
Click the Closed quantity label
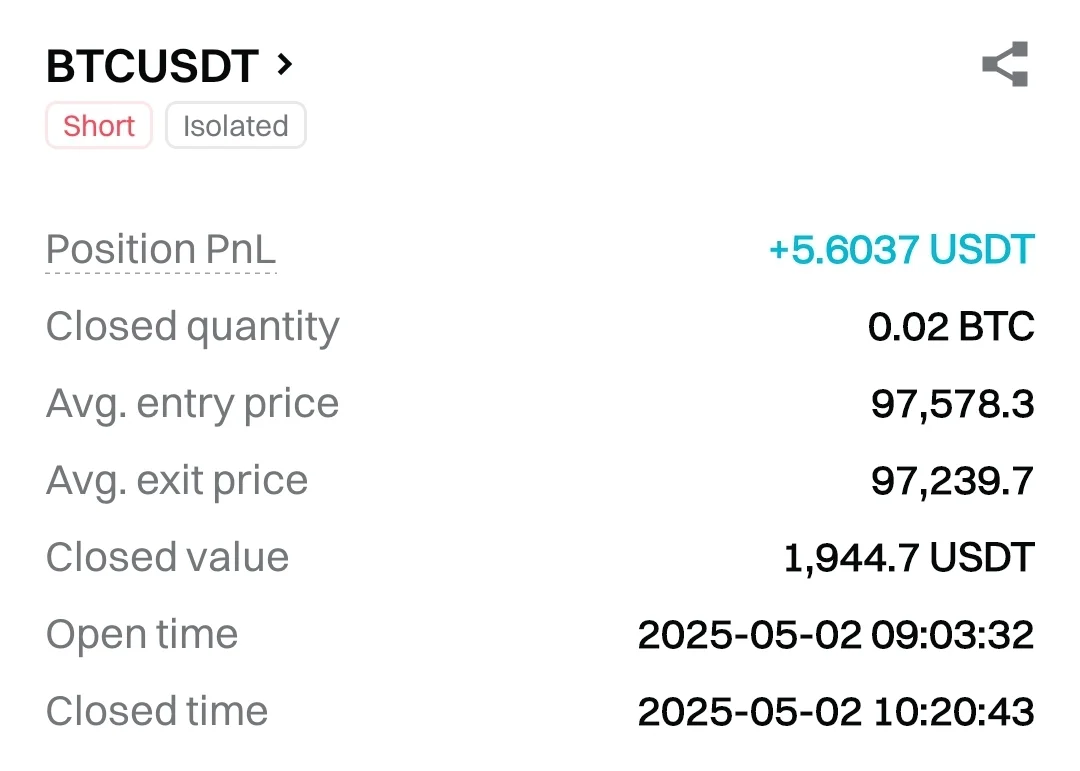(x=192, y=327)
